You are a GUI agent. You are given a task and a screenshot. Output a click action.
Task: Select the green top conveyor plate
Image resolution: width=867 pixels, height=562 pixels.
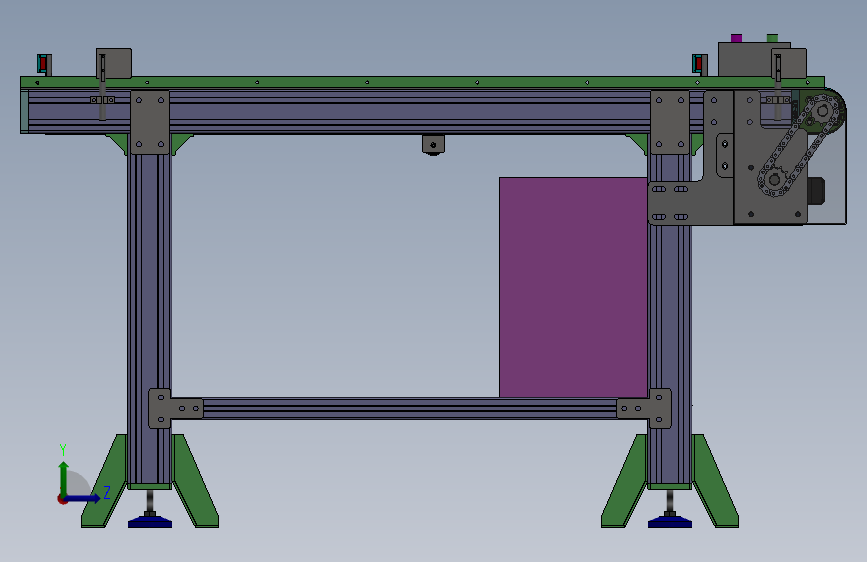(x=422, y=82)
